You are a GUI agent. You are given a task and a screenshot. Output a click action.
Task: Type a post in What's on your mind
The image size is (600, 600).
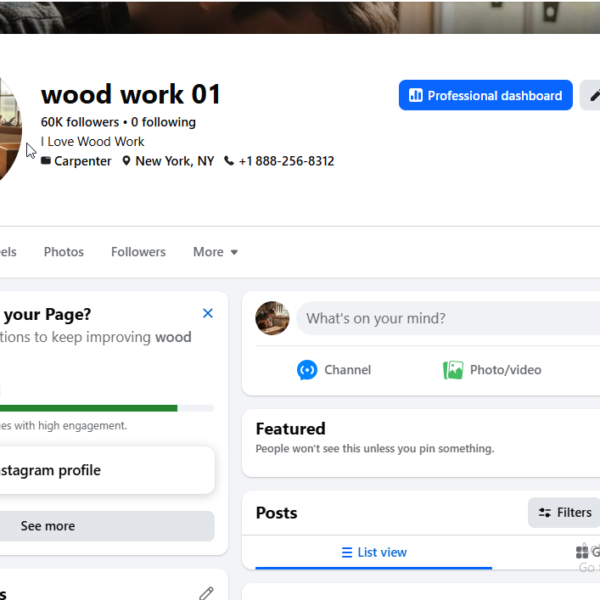[x=448, y=318]
